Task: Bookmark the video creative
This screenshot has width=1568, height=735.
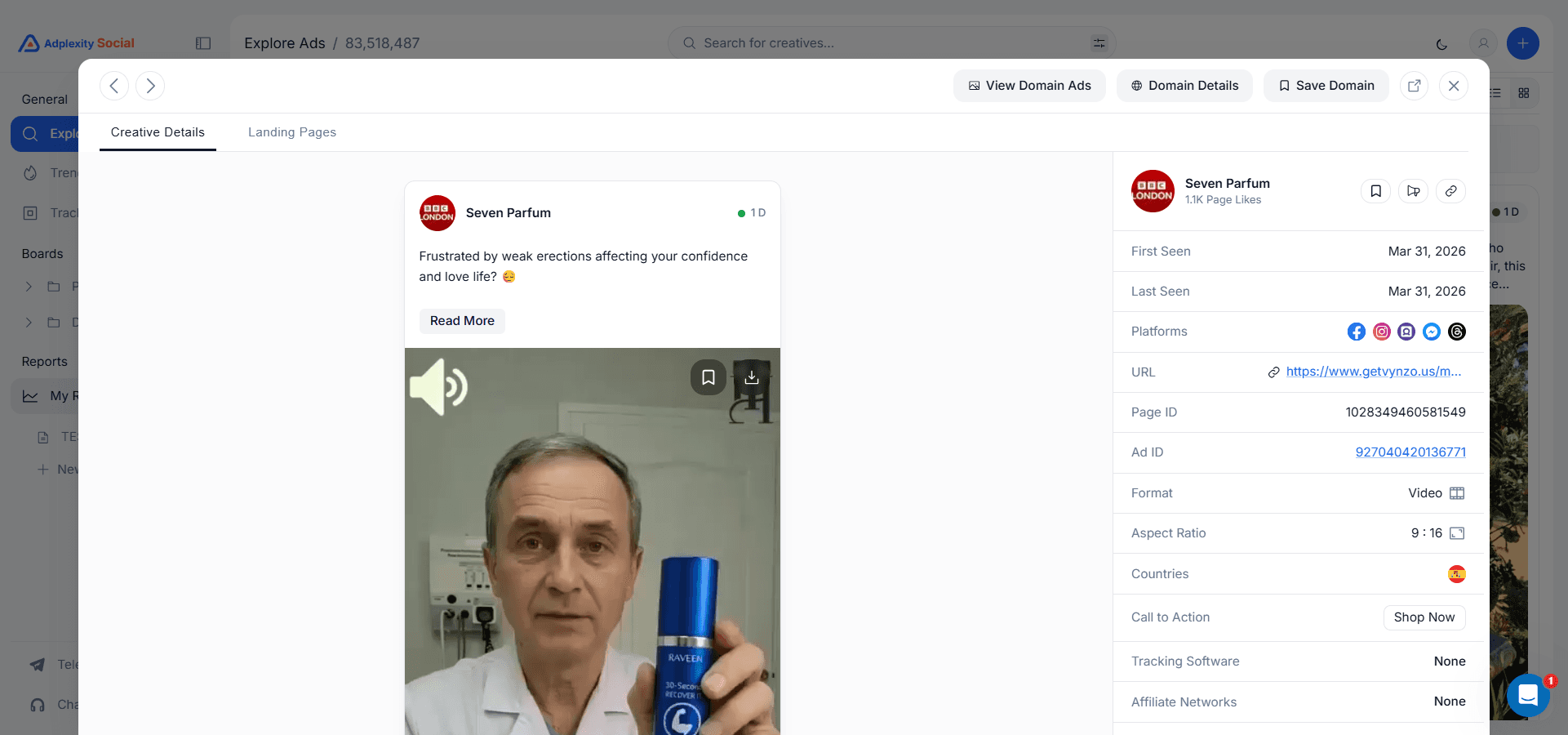Action: 708,377
